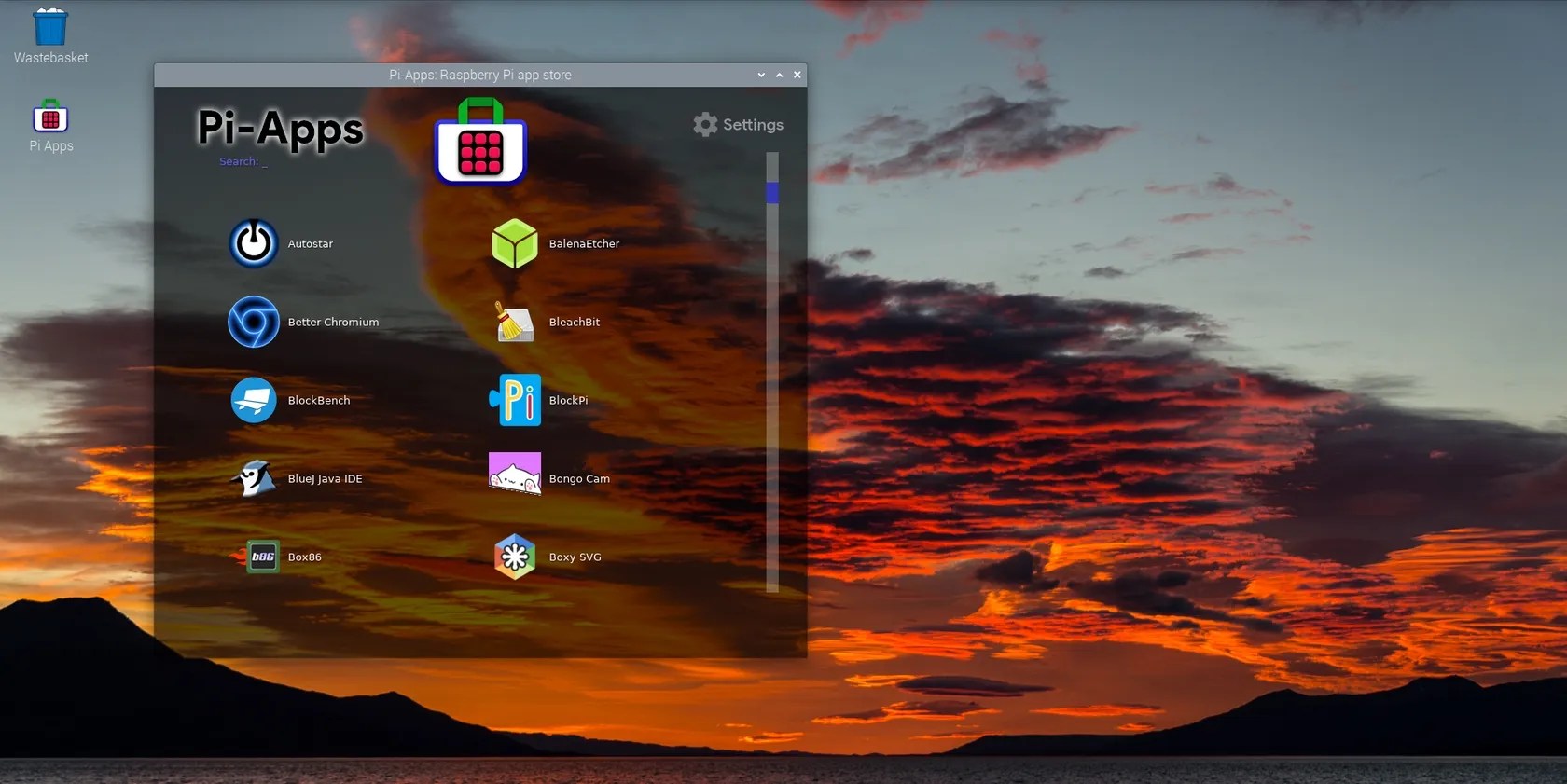
Task: Select the BlockPi icon
Action: click(515, 400)
